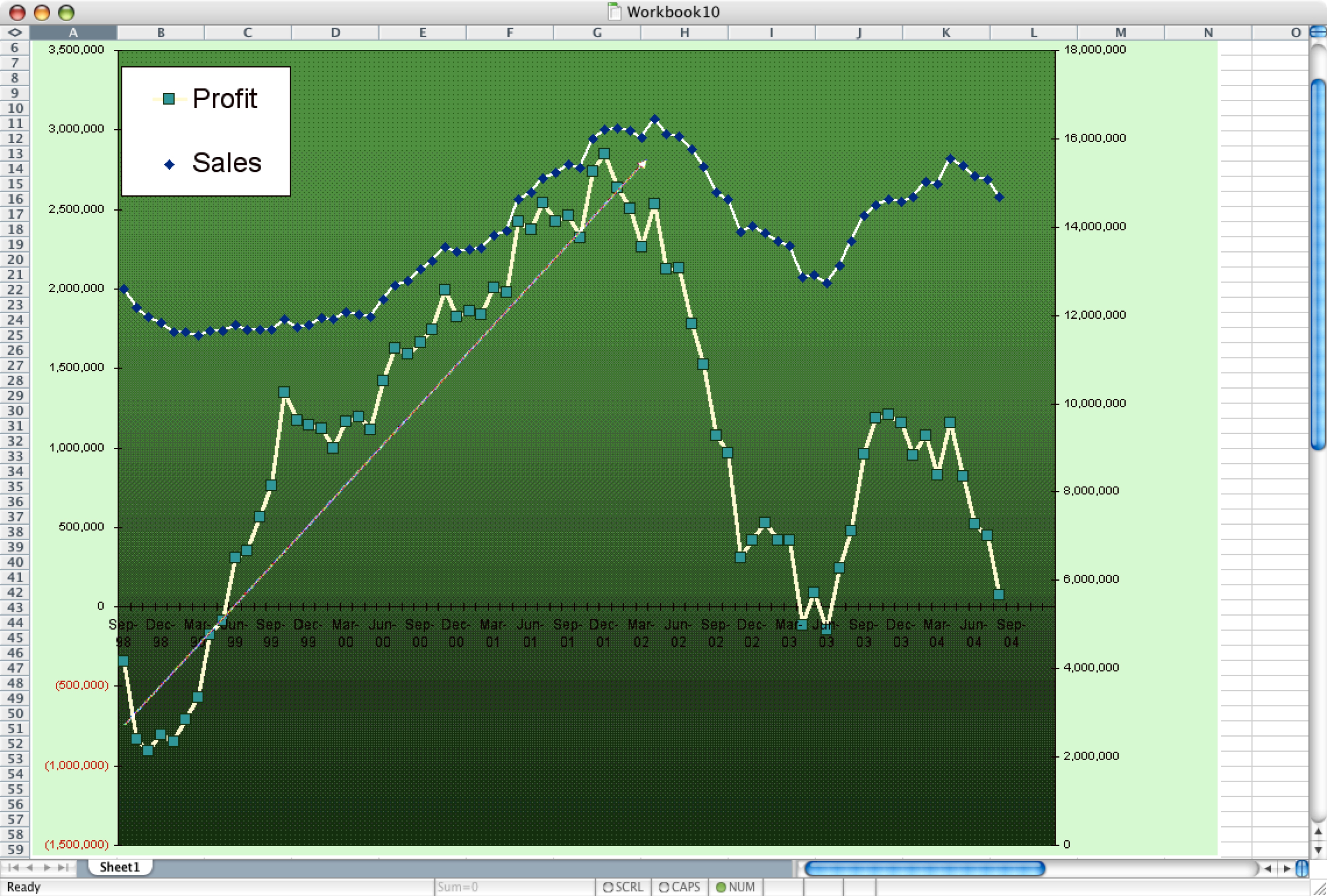Click the Select All corner button
The width and height of the screenshot is (1327, 896).
click(15, 32)
